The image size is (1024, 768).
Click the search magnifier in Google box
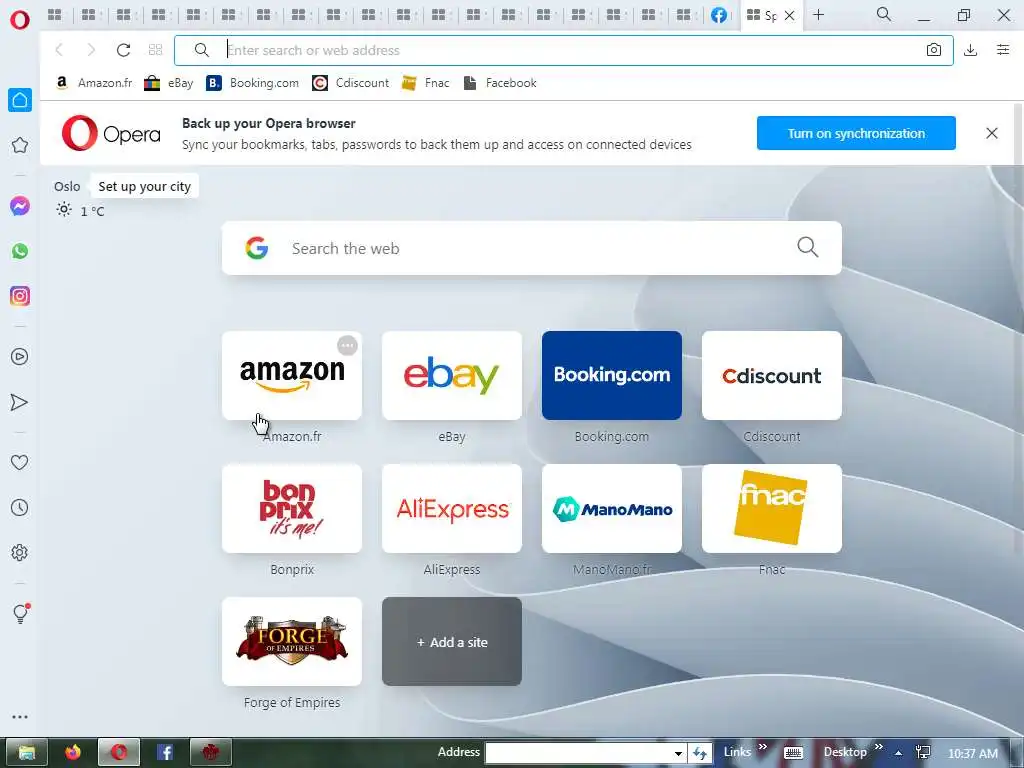[807, 248]
